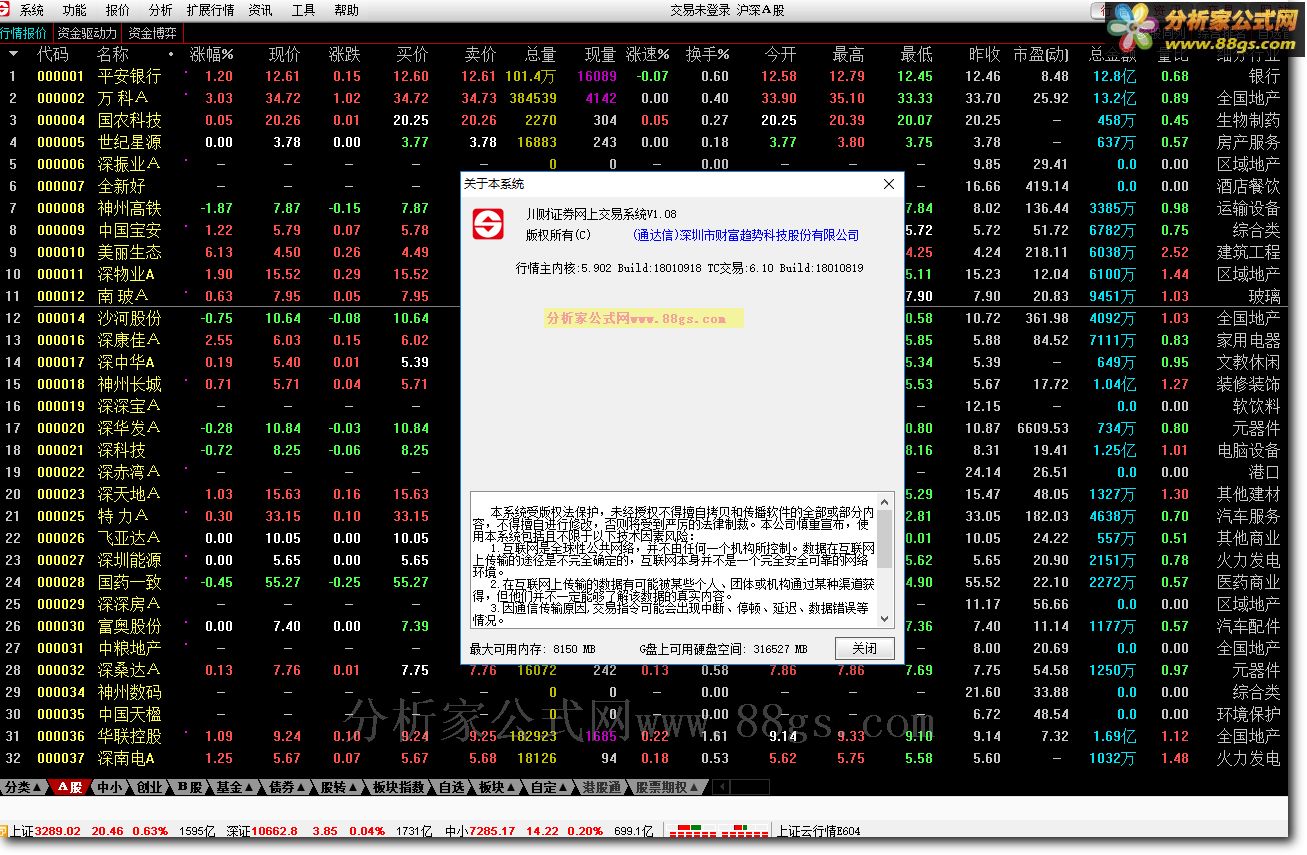Switch to the 中小 tab
This screenshot has width=1307, height=855.
(110, 787)
